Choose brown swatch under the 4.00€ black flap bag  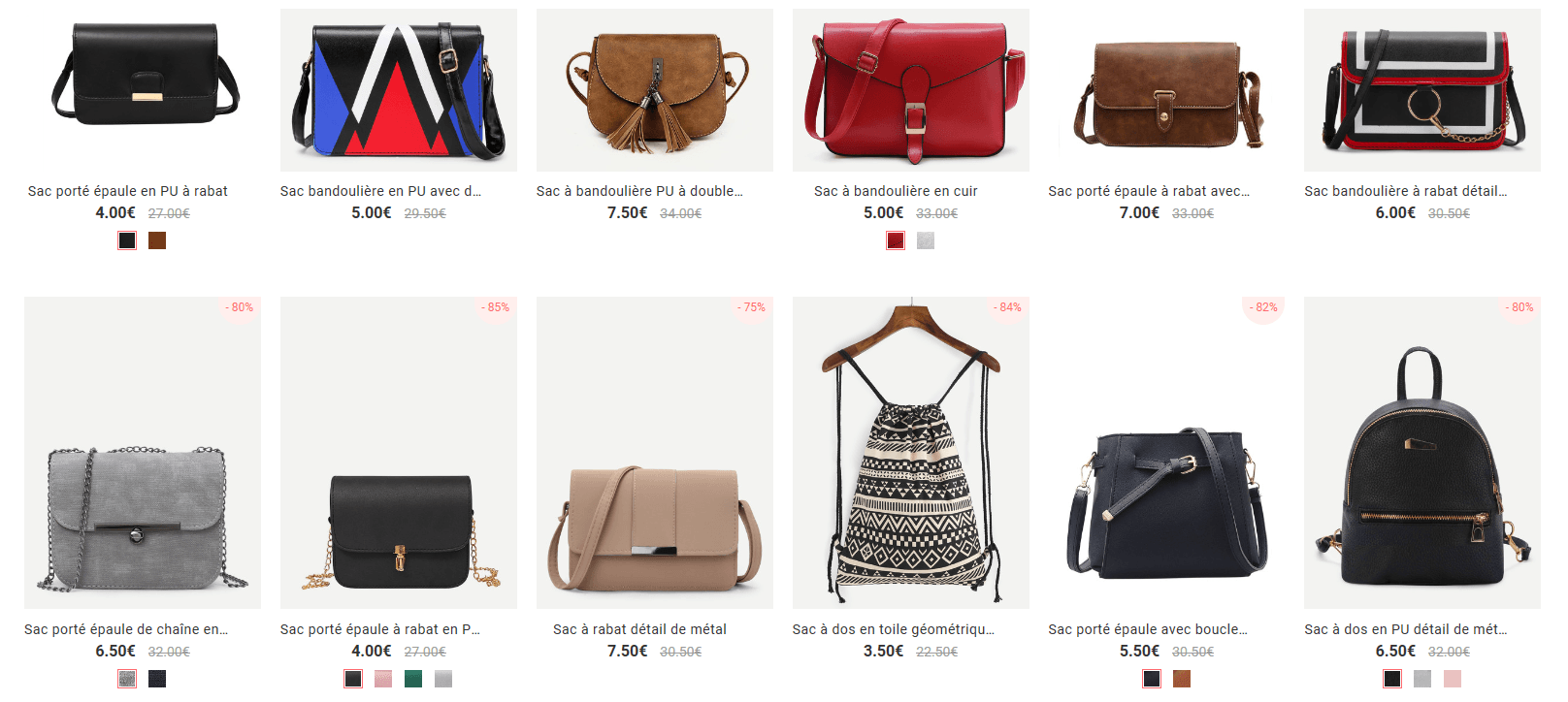pyautogui.click(x=157, y=240)
